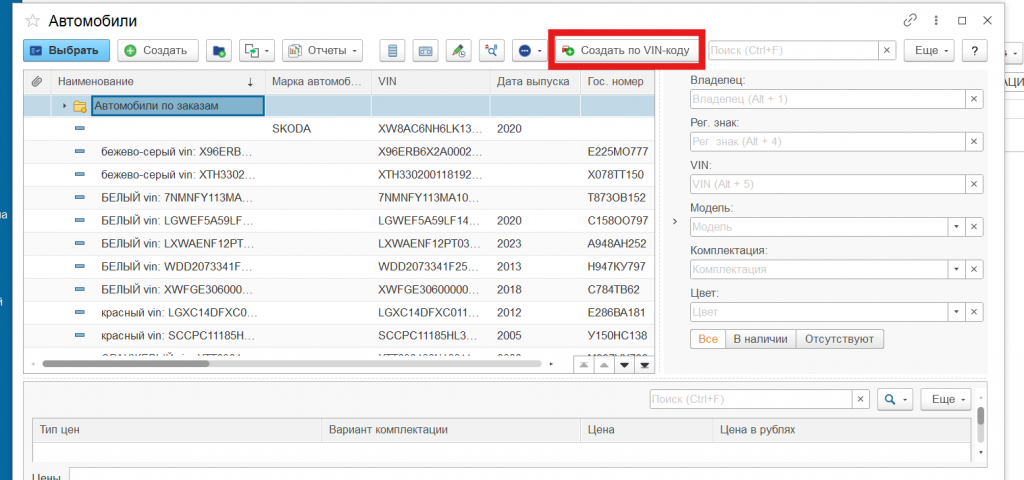Switch the filter to 'Отсутствуют'

(840, 339)
